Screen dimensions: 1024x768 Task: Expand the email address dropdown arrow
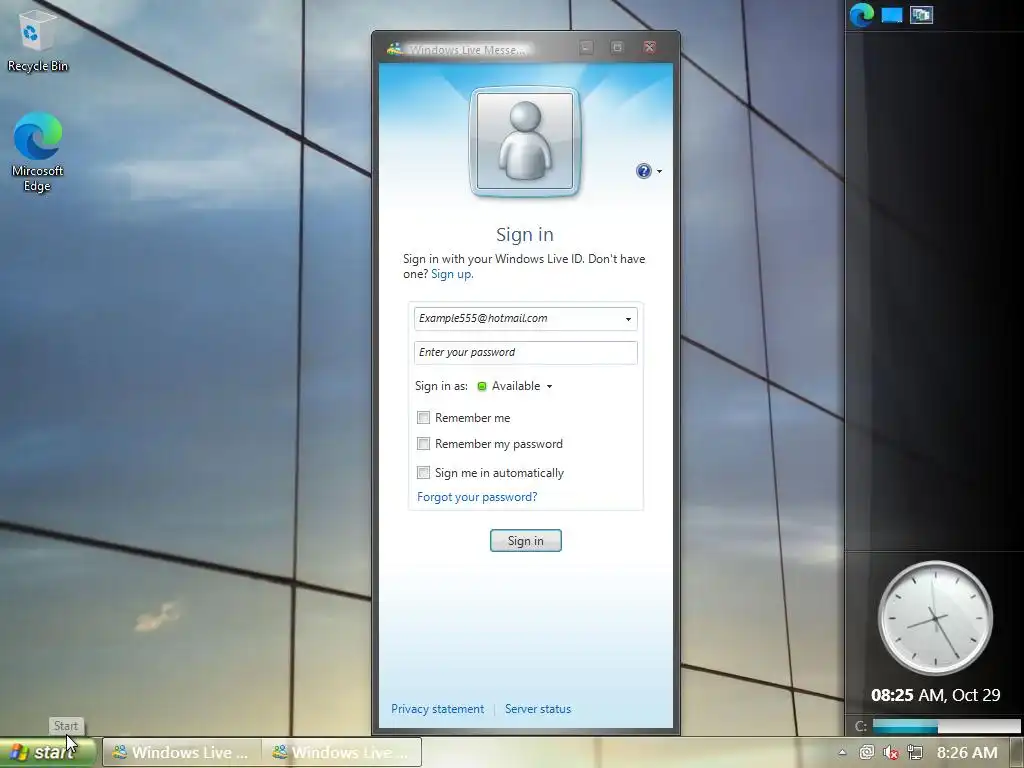pyautogui.click(x=628, y=319)
